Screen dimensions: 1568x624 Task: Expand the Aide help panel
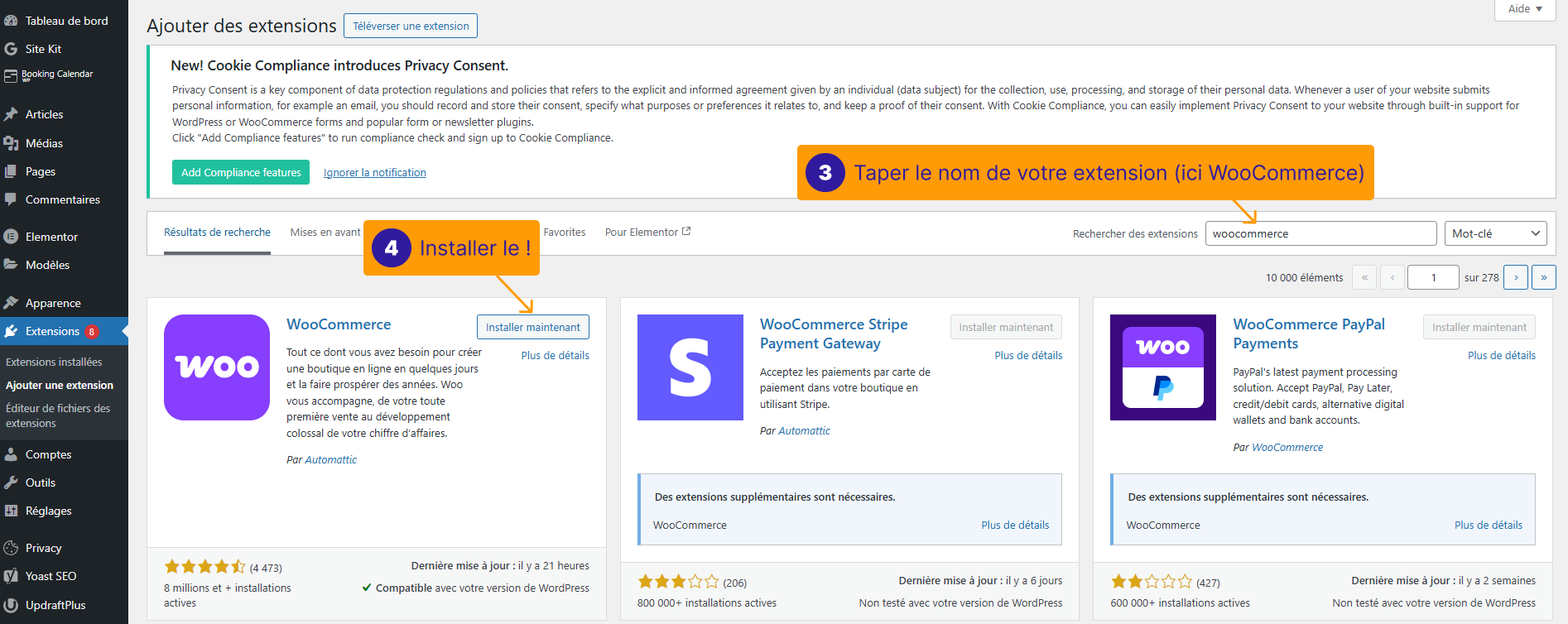click(x=1525, y=9)
